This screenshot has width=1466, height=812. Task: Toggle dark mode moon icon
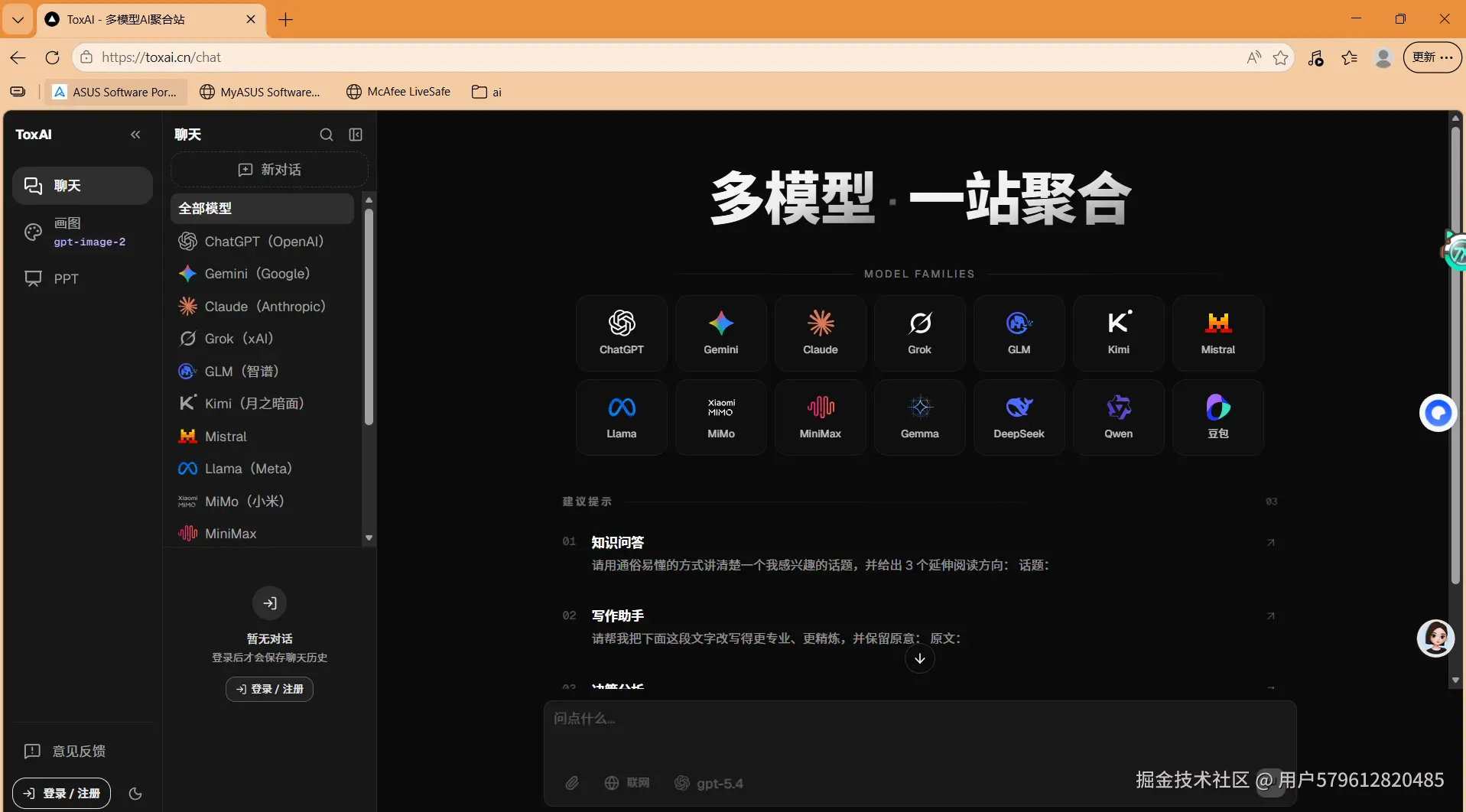point(135,794)
